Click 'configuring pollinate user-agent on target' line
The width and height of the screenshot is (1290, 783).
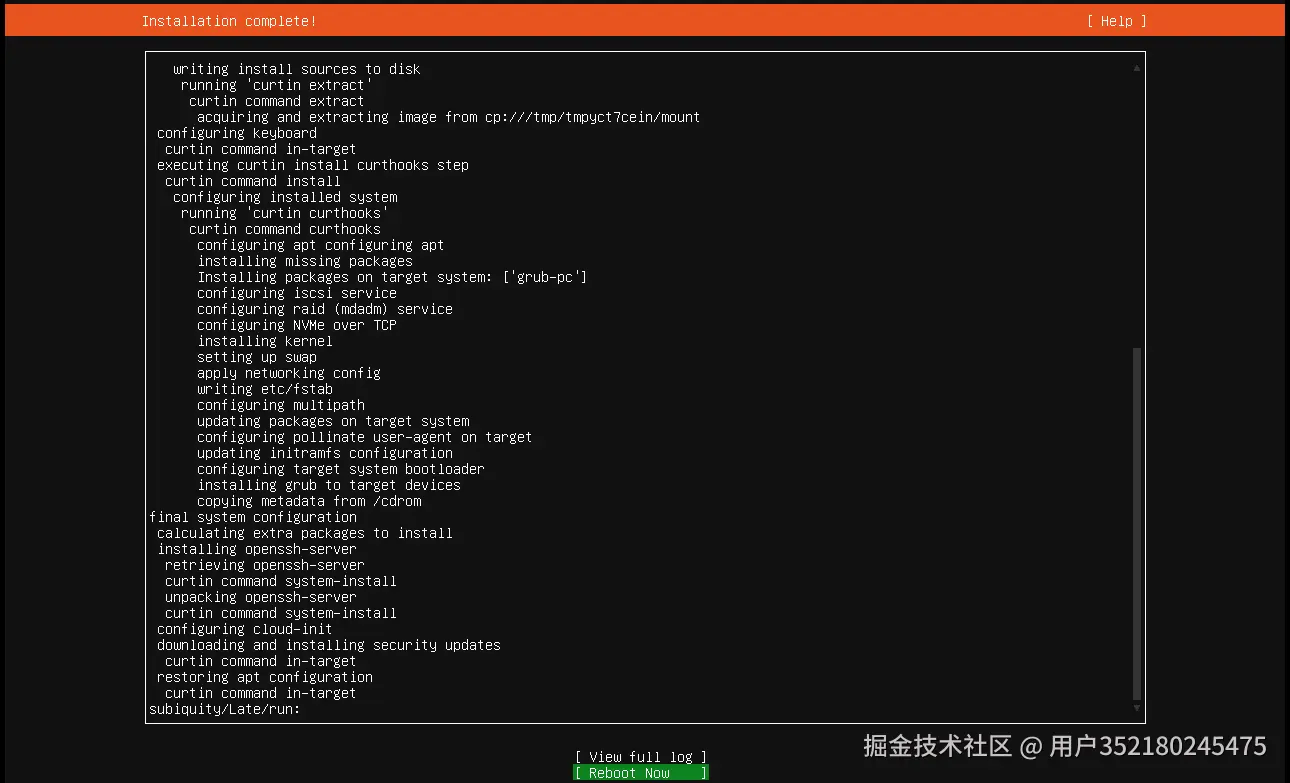pyautogui.click(x=365, y=437)
